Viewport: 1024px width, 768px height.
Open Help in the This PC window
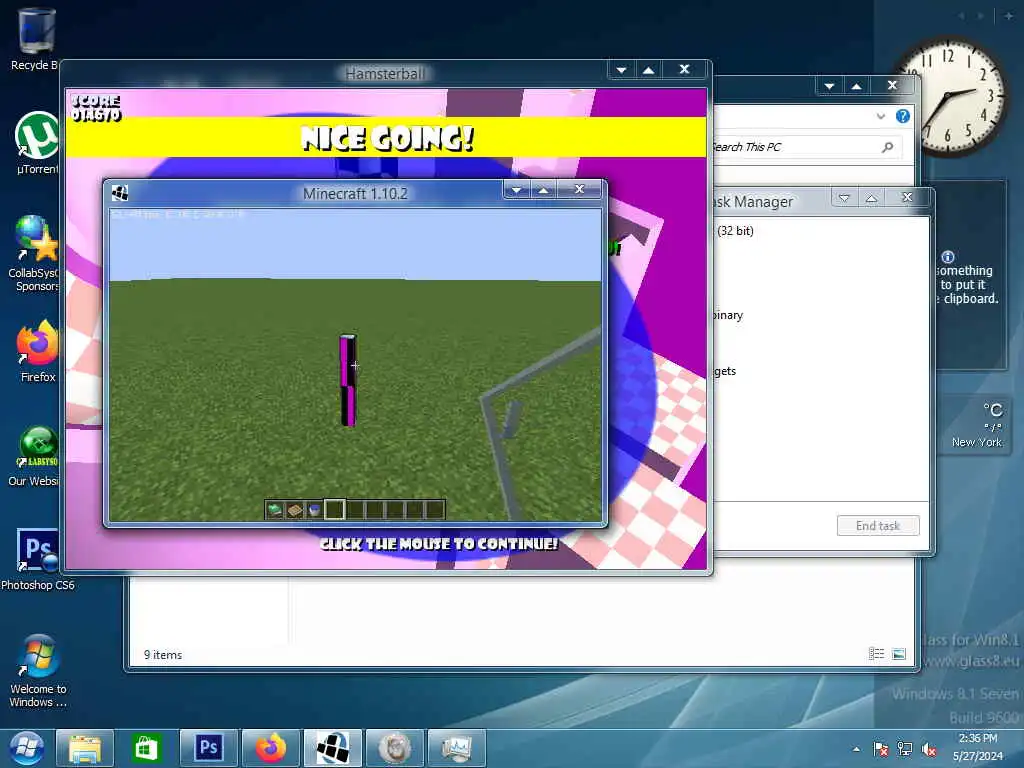coord(903,116)
